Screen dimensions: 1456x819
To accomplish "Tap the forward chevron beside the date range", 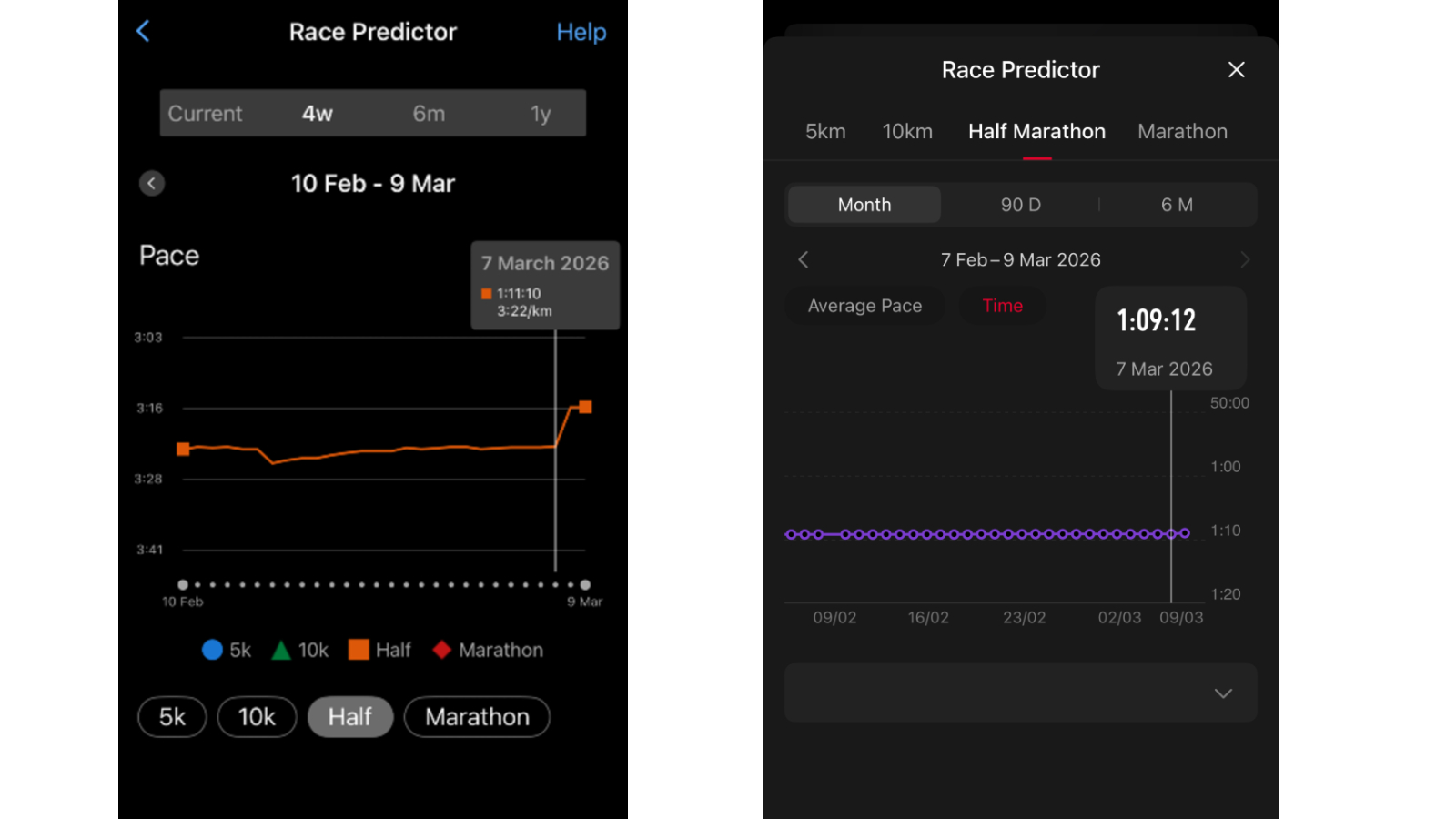I will pos(1246,259).
